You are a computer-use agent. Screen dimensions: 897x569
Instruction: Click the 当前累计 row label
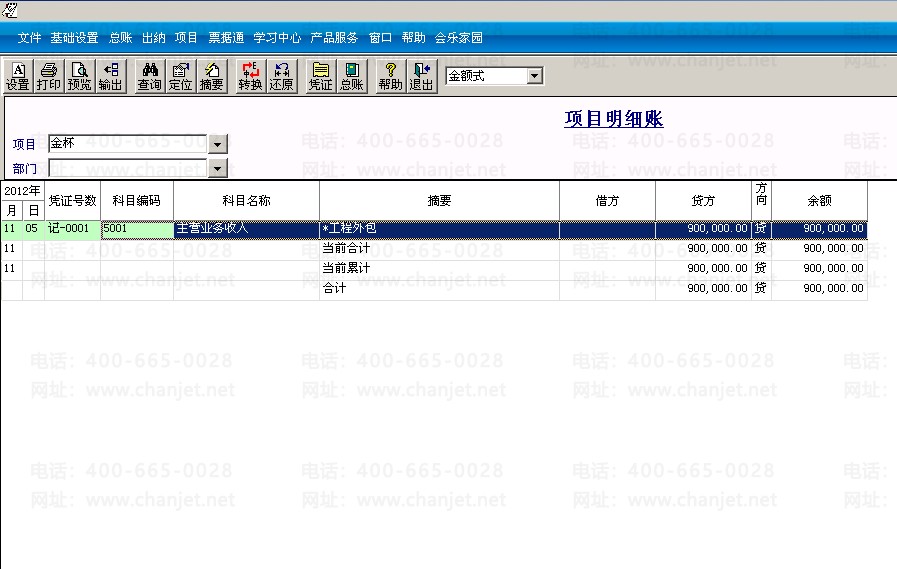[346, 268]
